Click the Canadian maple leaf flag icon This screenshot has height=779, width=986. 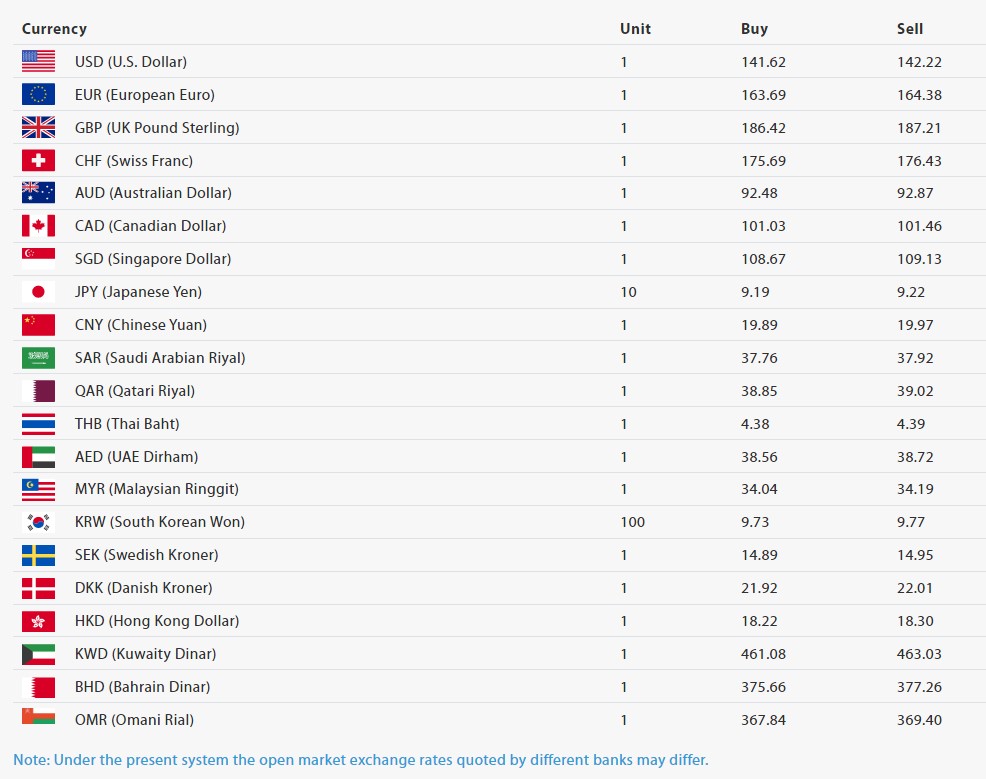[38, 226]
